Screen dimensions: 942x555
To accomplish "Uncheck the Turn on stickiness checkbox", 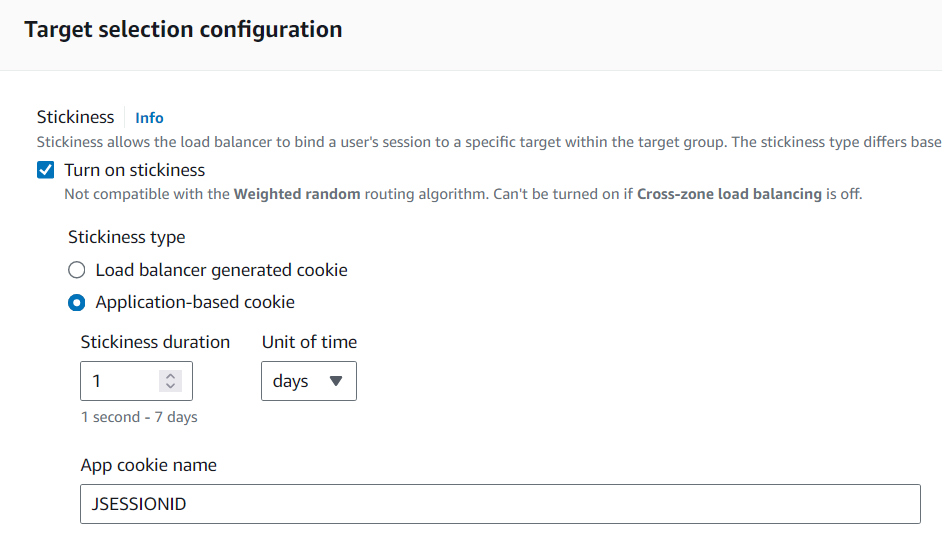I will (45, 170).
